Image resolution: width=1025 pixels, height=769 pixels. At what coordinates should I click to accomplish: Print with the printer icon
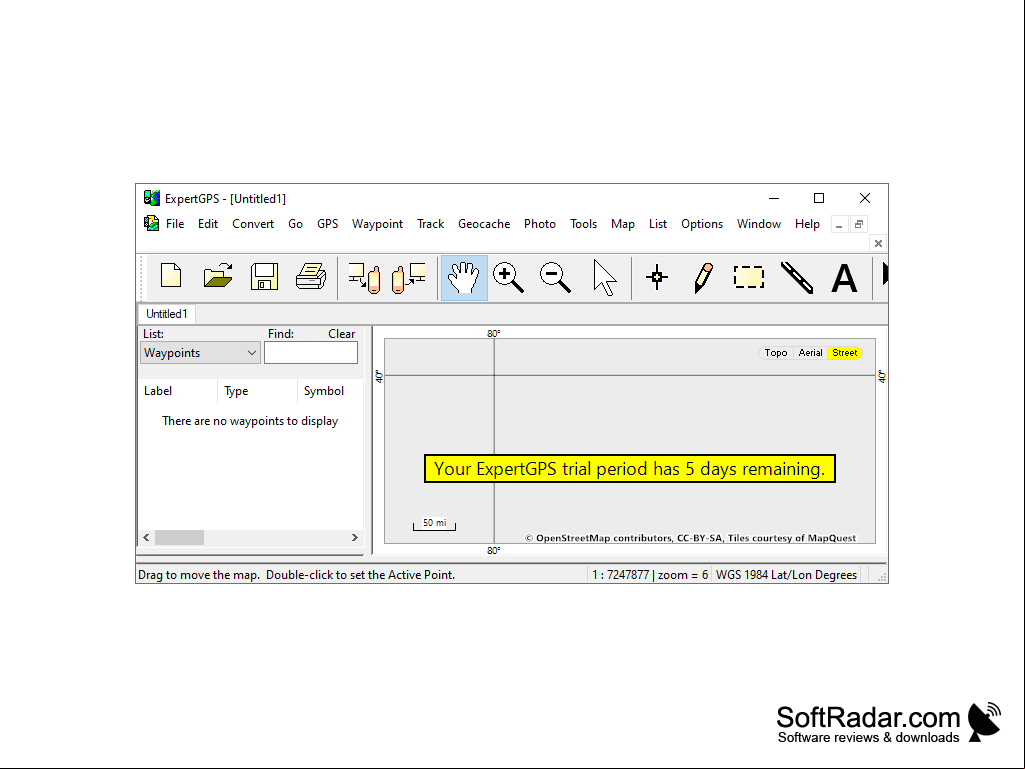(311, 277)
